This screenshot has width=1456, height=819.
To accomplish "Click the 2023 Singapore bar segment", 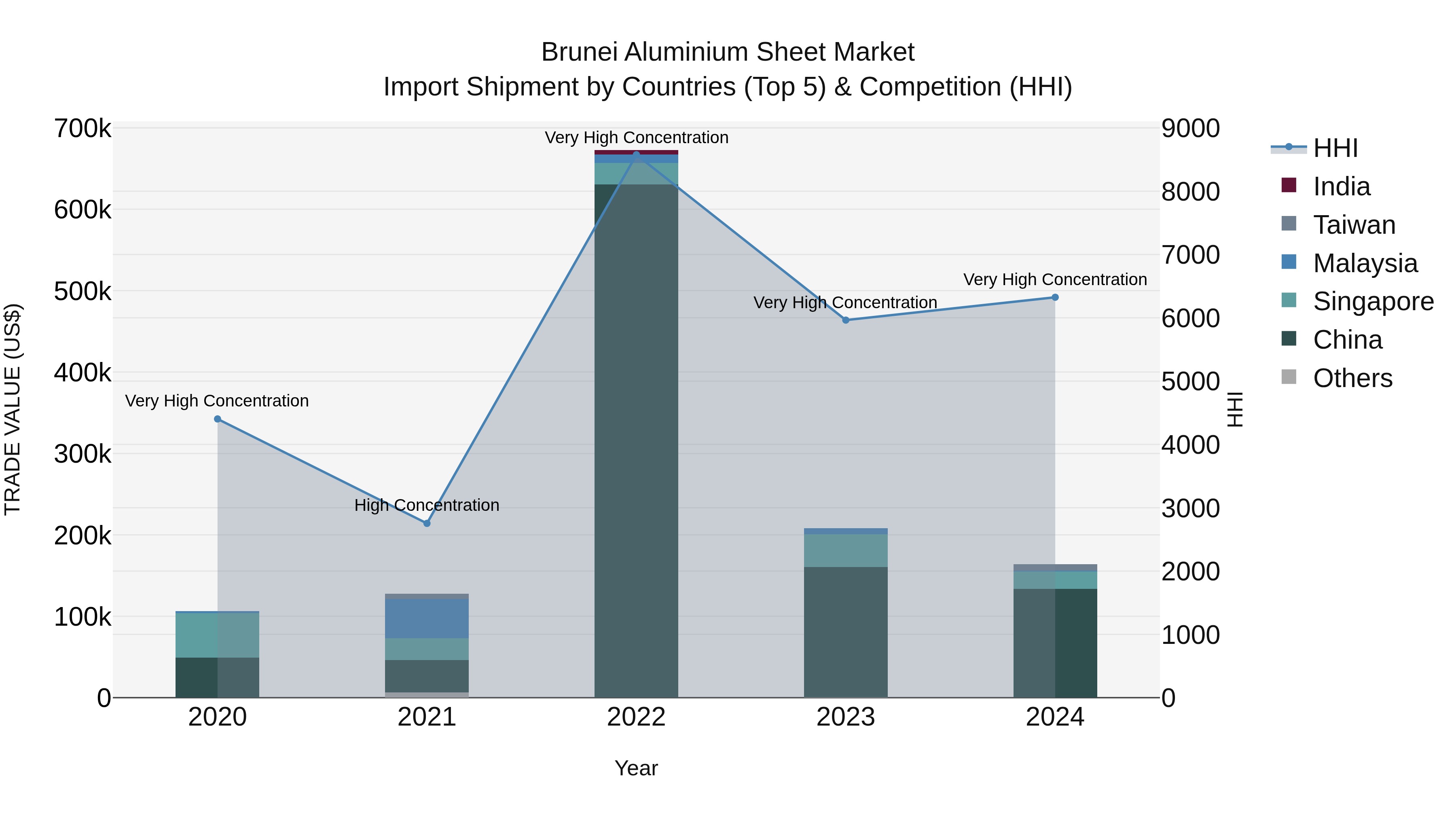I will 846,550.
